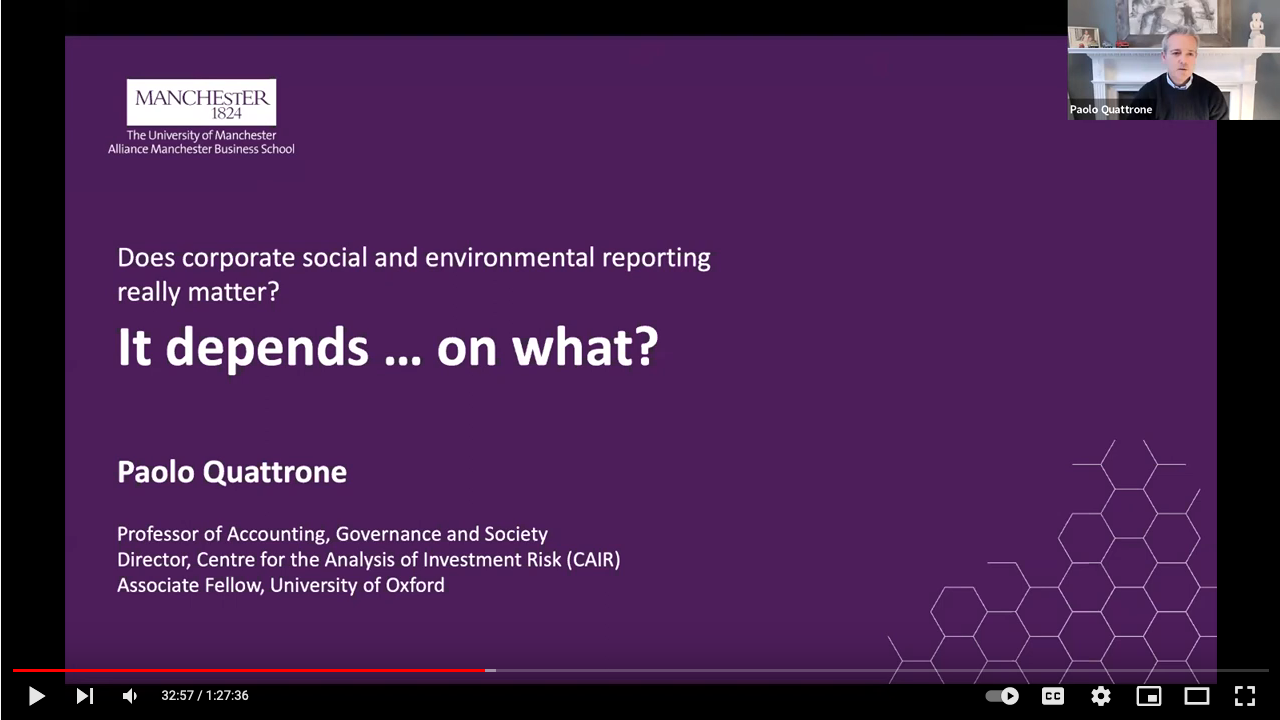Switch to theater mode
1280x720 pixels.
(1197, 696)
